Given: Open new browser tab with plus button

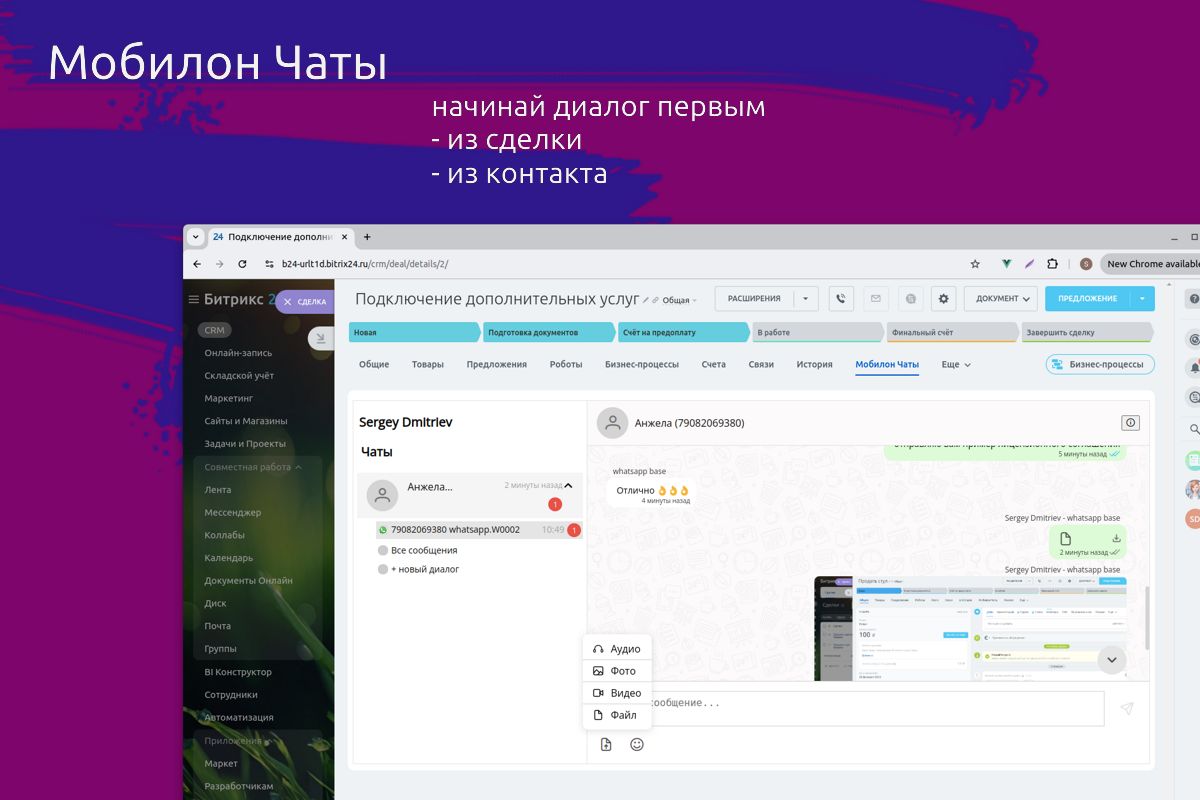Looking at the screenshot, I should pyautogui.click(x=367, y=237).
